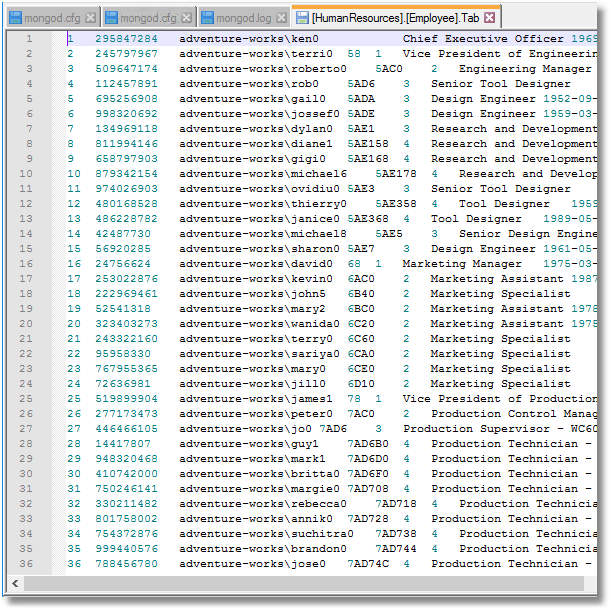
Task: Click adventure-works\jill0 login text
Action: tap(253, 384)
